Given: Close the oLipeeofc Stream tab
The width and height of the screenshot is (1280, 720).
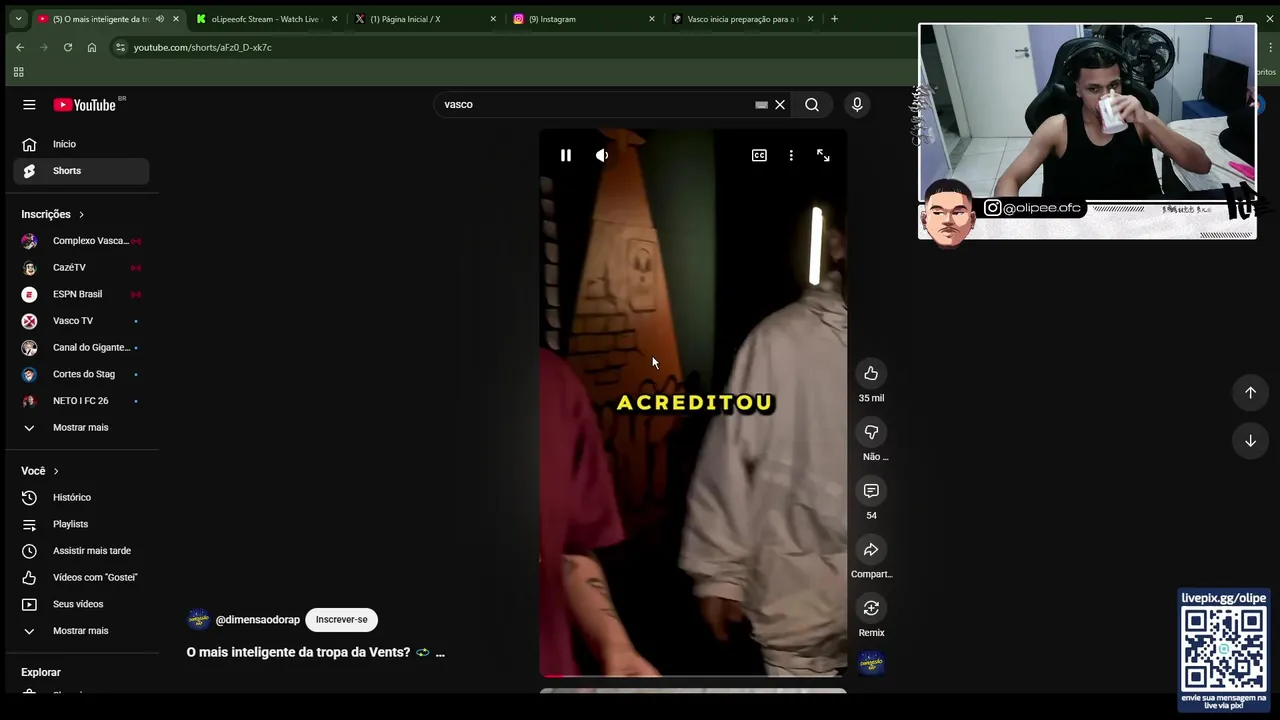Looking at the screenshot, I should tap(334, 19).
